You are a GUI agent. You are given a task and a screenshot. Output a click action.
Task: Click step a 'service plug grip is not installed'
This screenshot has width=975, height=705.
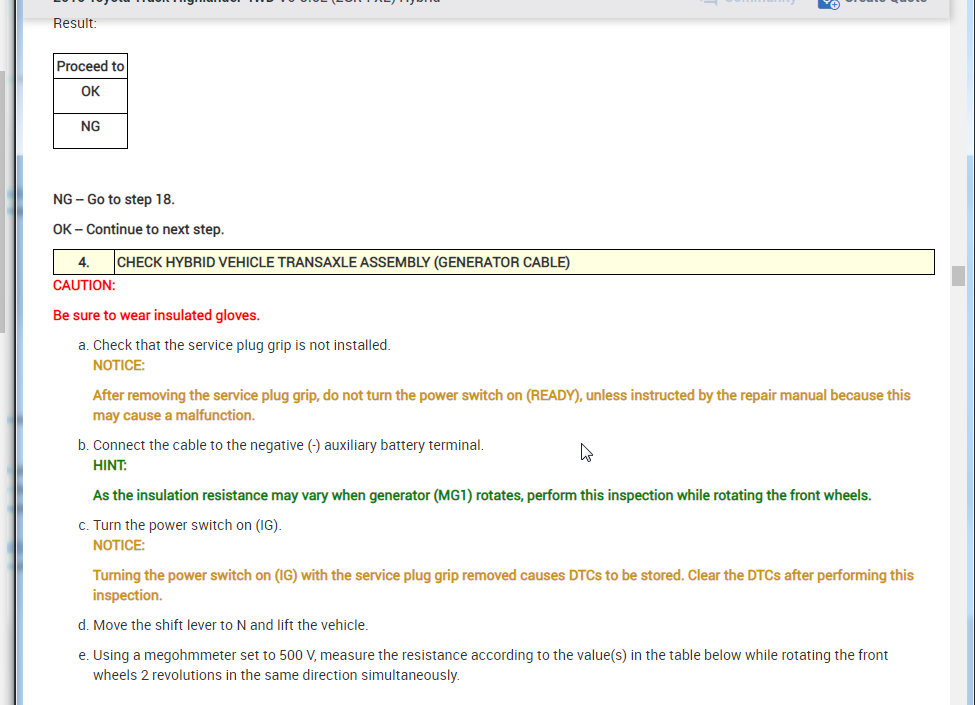coord(242,345)
